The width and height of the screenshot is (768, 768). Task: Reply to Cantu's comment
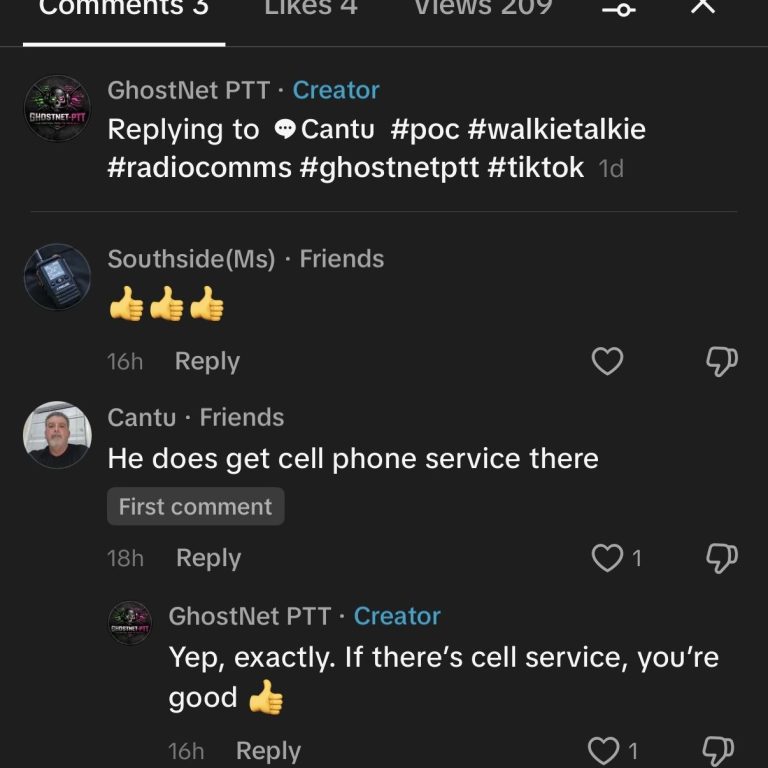pos(208,558)
